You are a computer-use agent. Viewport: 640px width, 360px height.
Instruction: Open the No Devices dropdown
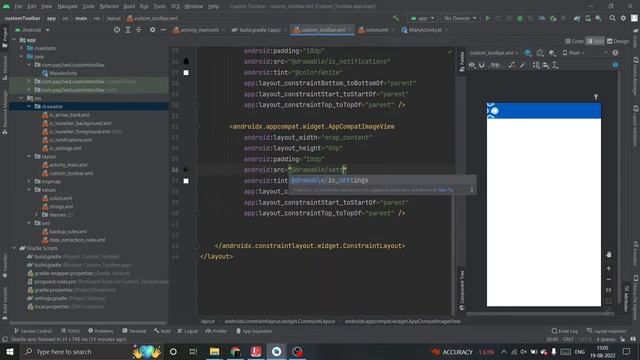coord(460,18)
